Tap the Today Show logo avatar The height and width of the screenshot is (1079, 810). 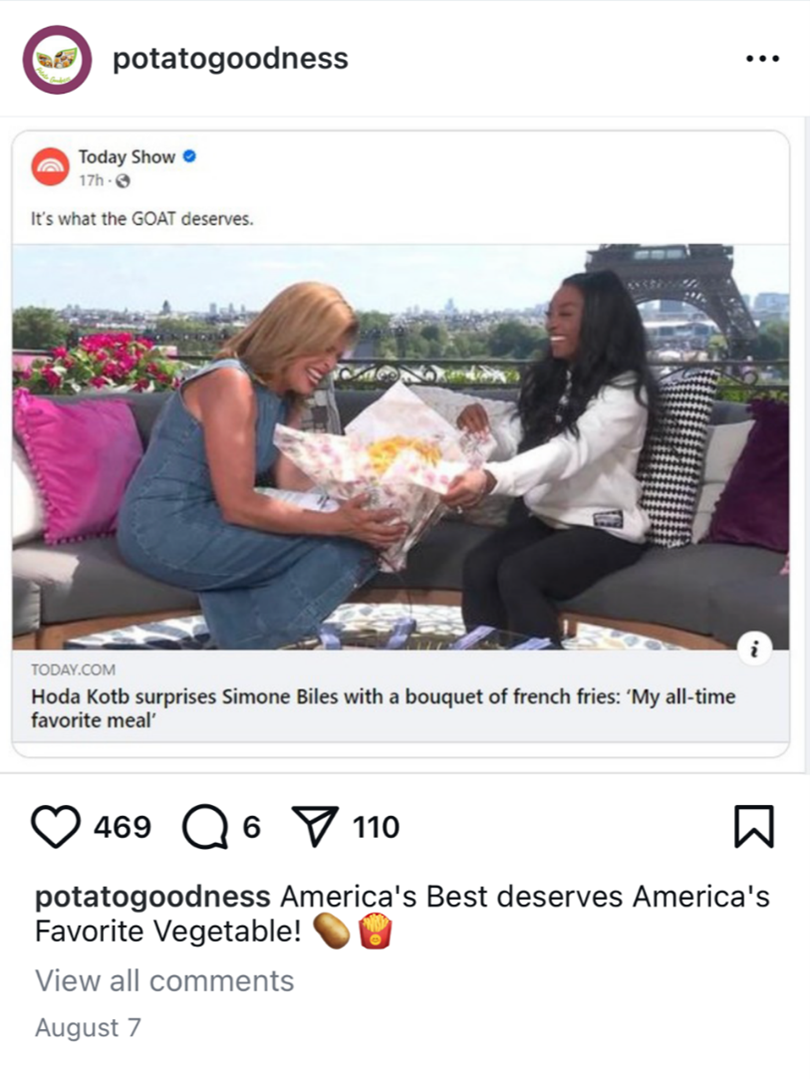(x=50, y=167)
